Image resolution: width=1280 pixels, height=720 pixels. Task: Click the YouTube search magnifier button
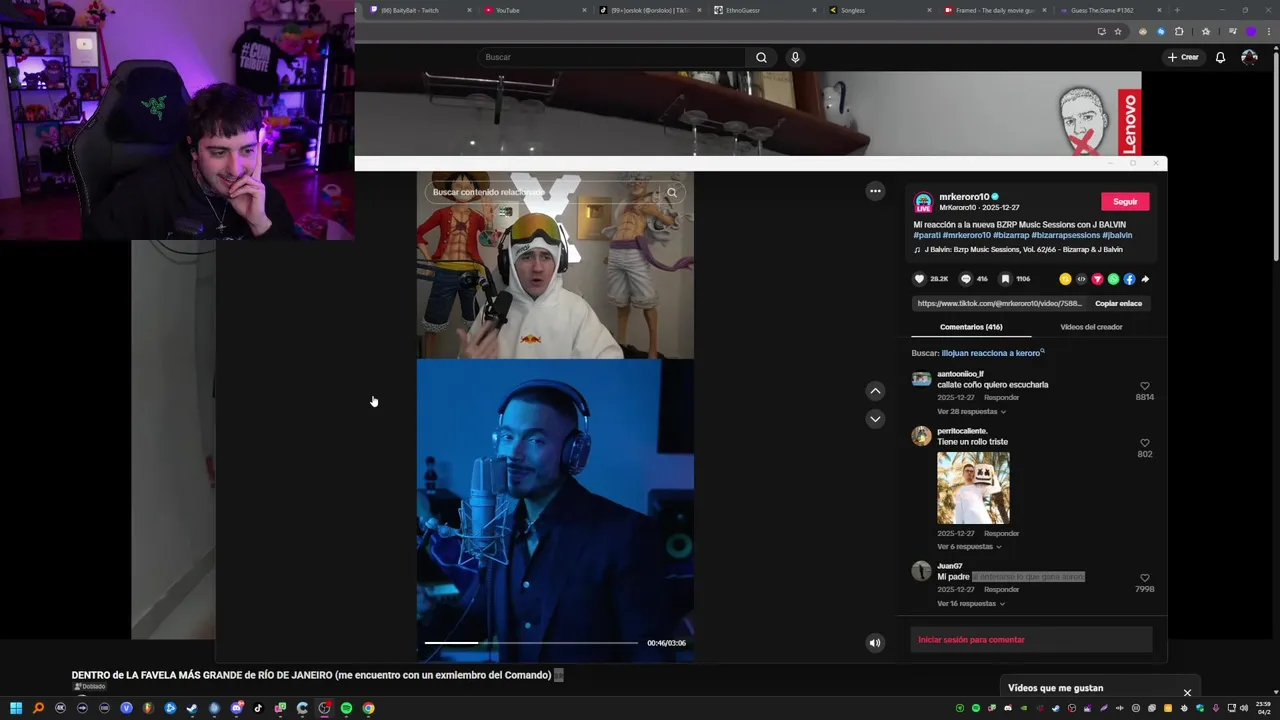[761, 57]
